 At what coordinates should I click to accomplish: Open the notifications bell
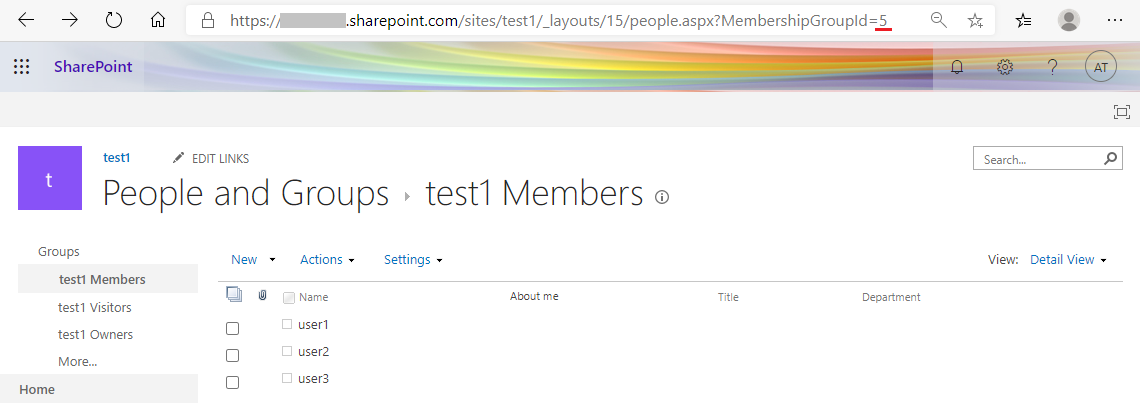pyautogui.click(x=958, y=67)
